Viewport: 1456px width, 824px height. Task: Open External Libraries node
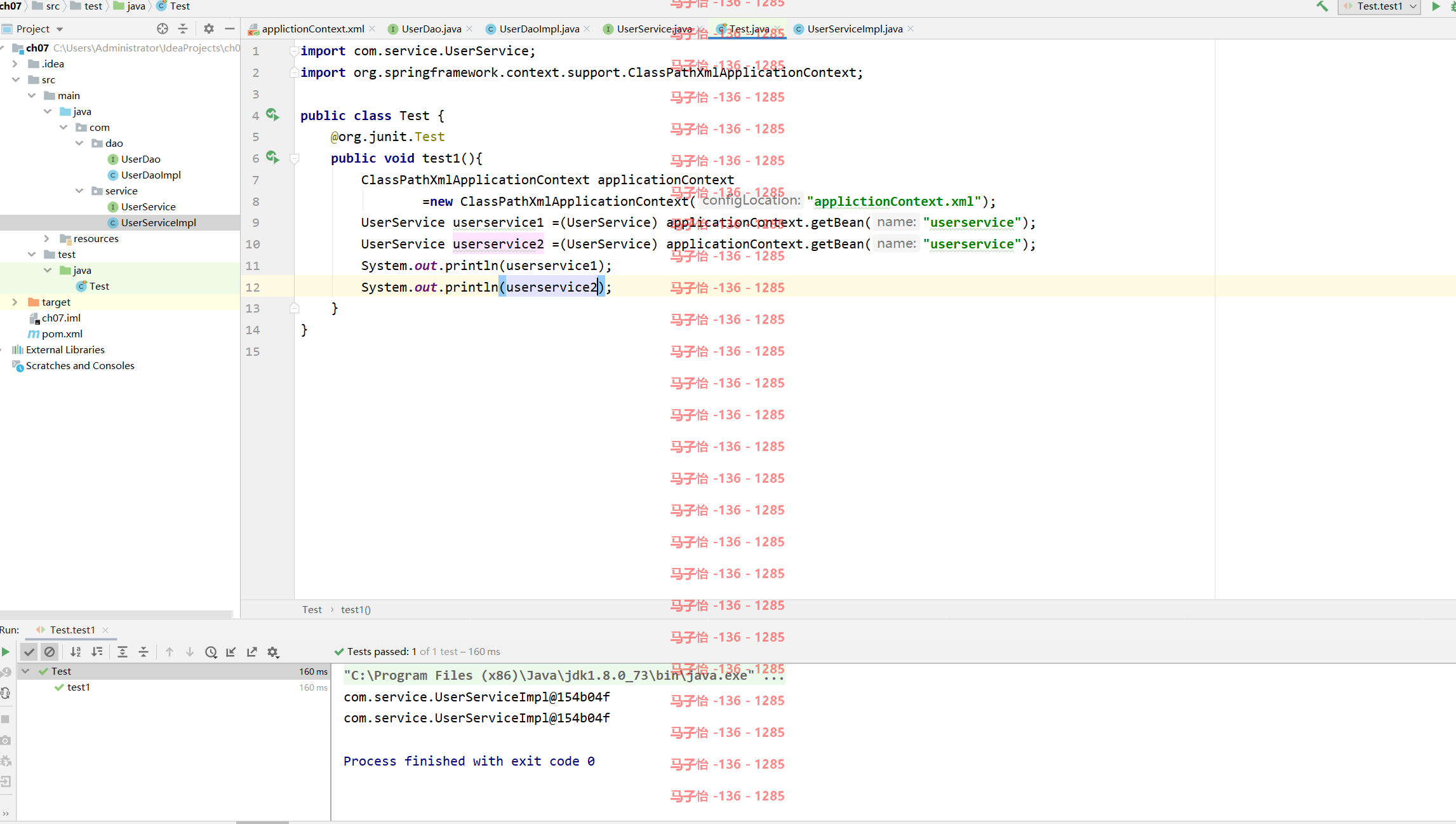coord(58,349)
